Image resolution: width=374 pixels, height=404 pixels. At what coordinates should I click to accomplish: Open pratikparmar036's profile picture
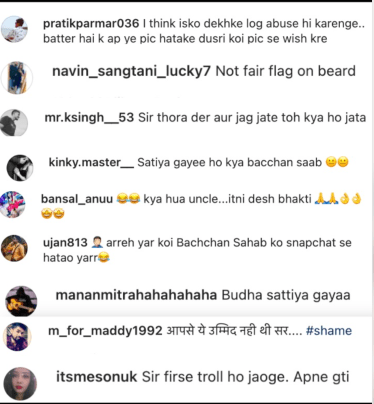point(15,30)
